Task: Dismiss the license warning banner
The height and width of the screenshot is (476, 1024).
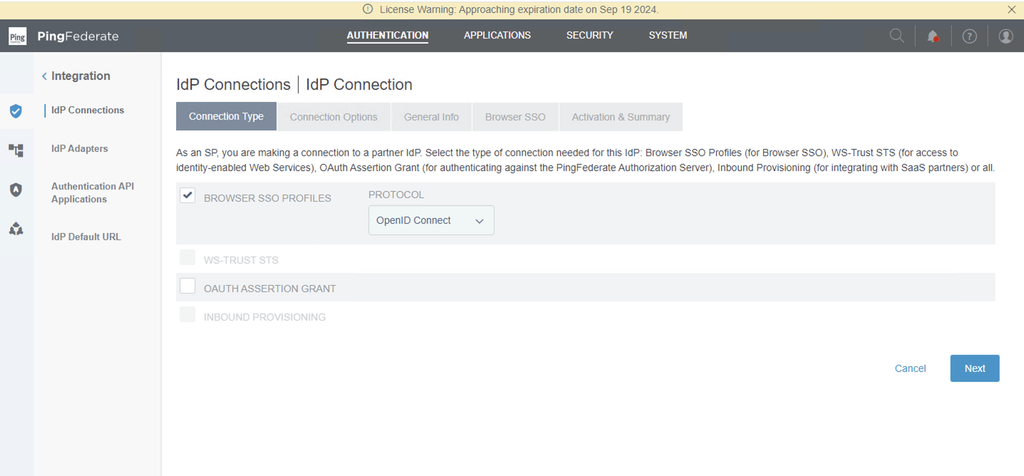Action: 1012,9
